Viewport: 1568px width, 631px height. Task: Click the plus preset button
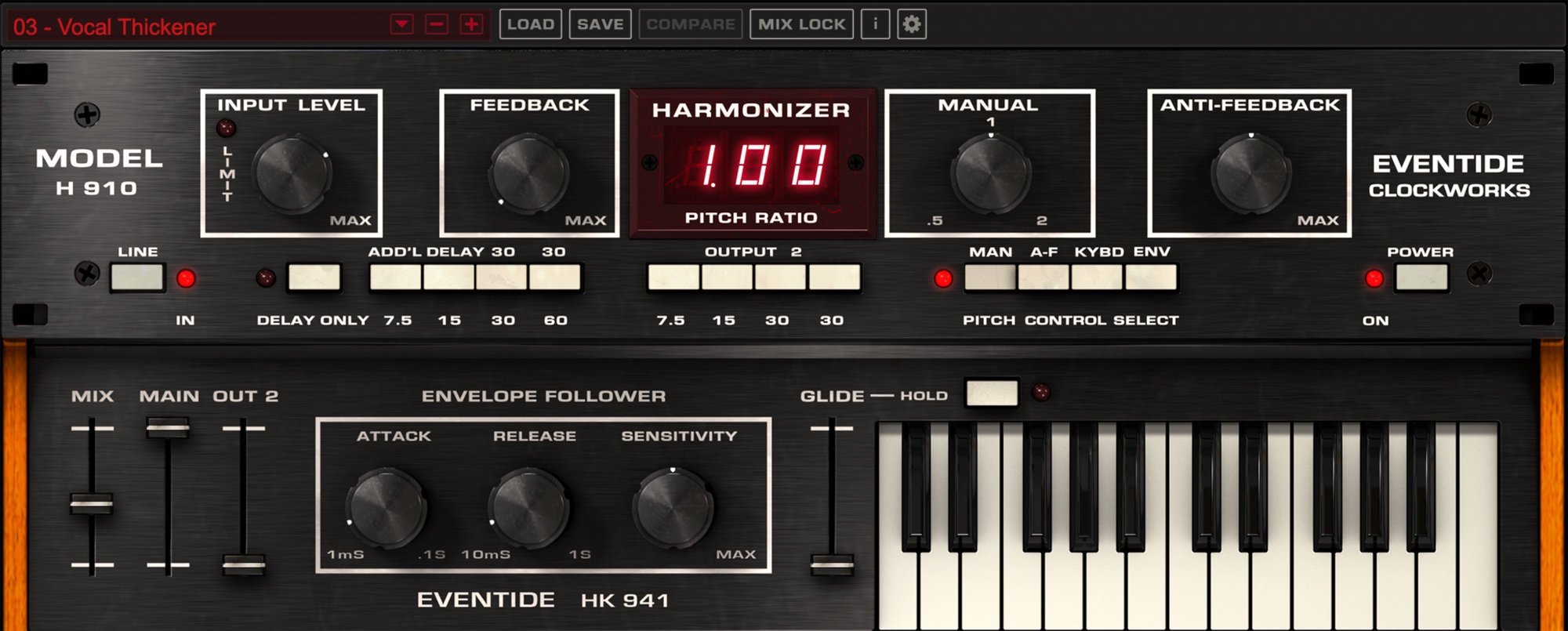[471, 24]
